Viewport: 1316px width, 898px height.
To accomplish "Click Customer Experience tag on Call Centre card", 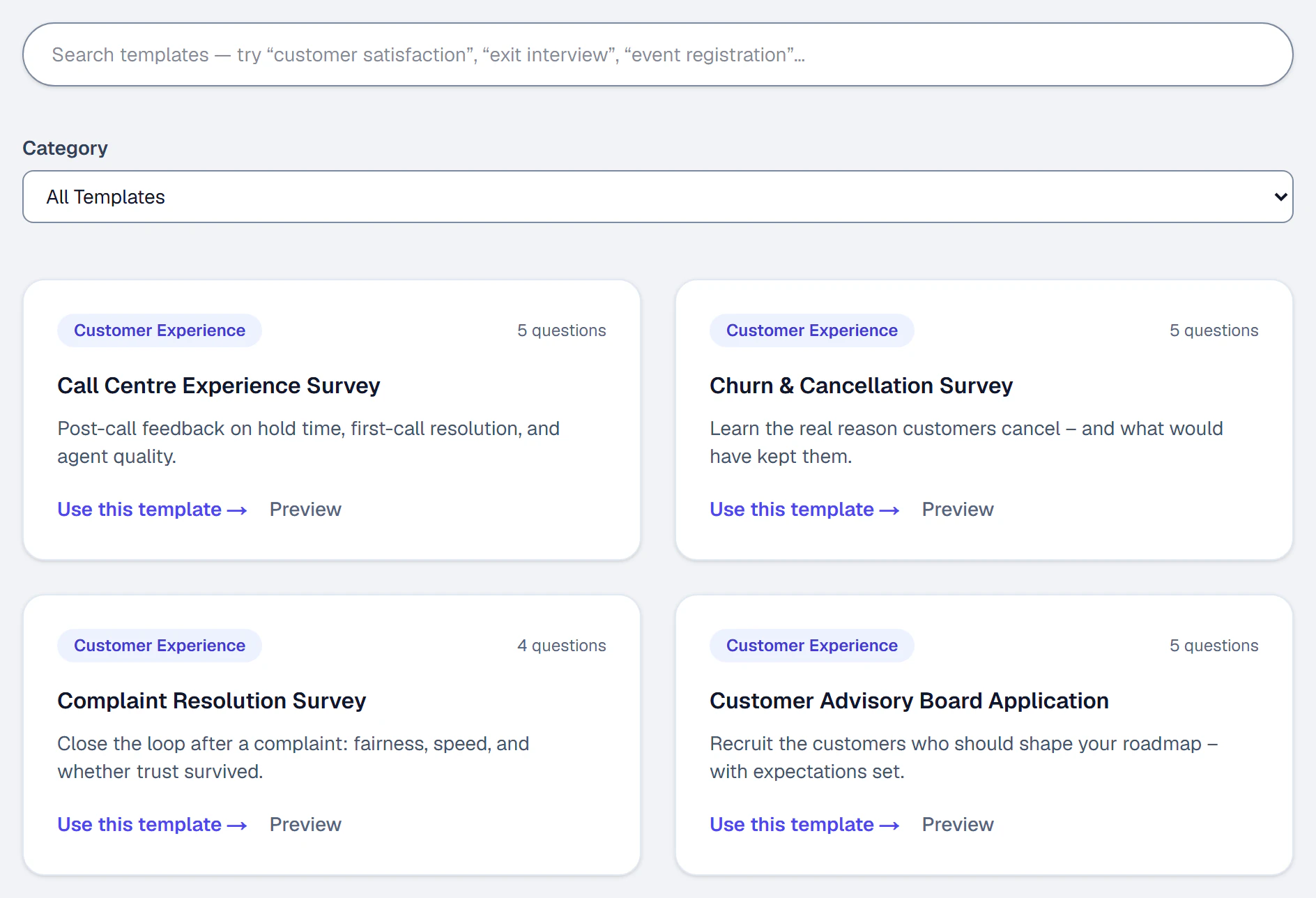I will [160, 330].
